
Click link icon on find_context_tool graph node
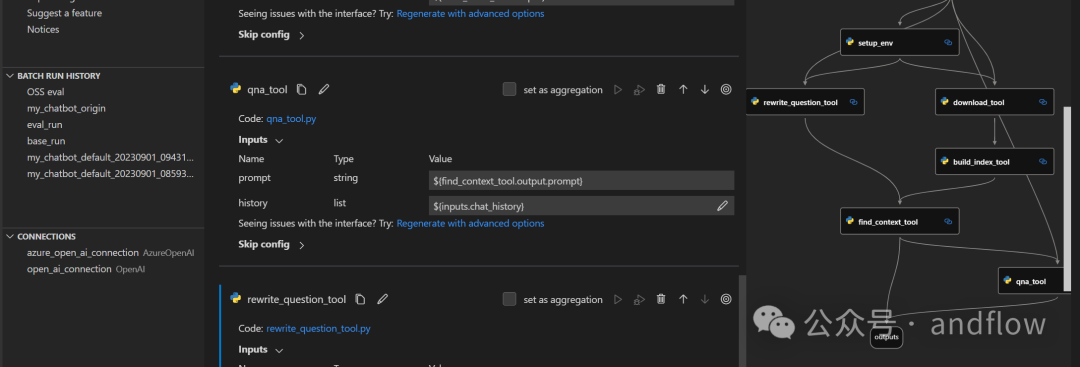[948, 222]
